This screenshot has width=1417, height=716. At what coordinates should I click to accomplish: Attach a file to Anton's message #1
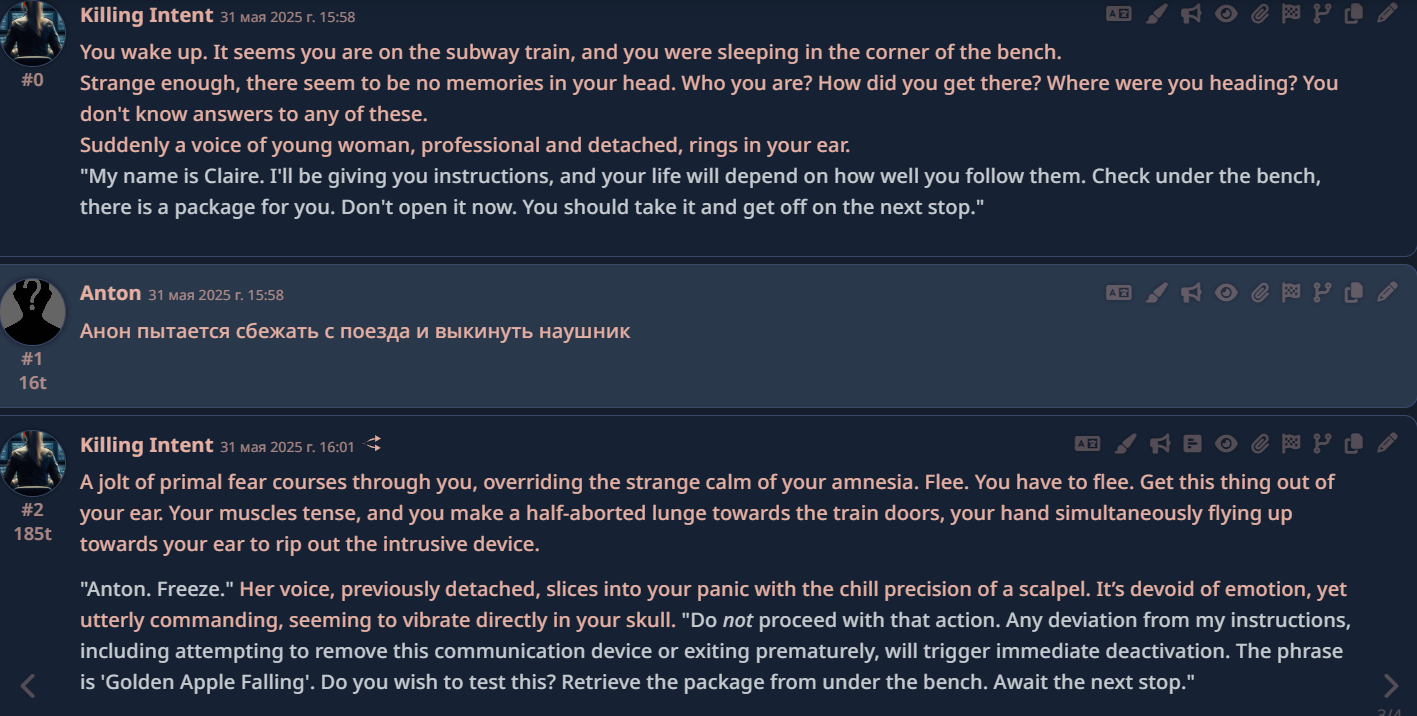tap(1260, 293)
